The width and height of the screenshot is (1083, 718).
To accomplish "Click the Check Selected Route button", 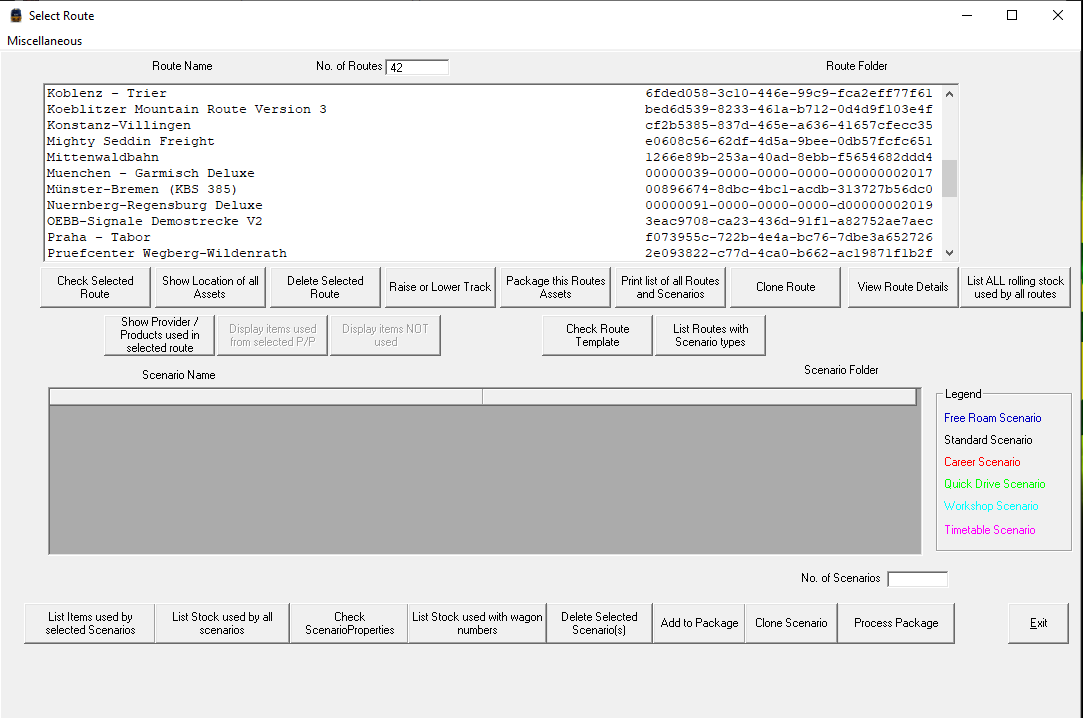I will pos(95,287).
